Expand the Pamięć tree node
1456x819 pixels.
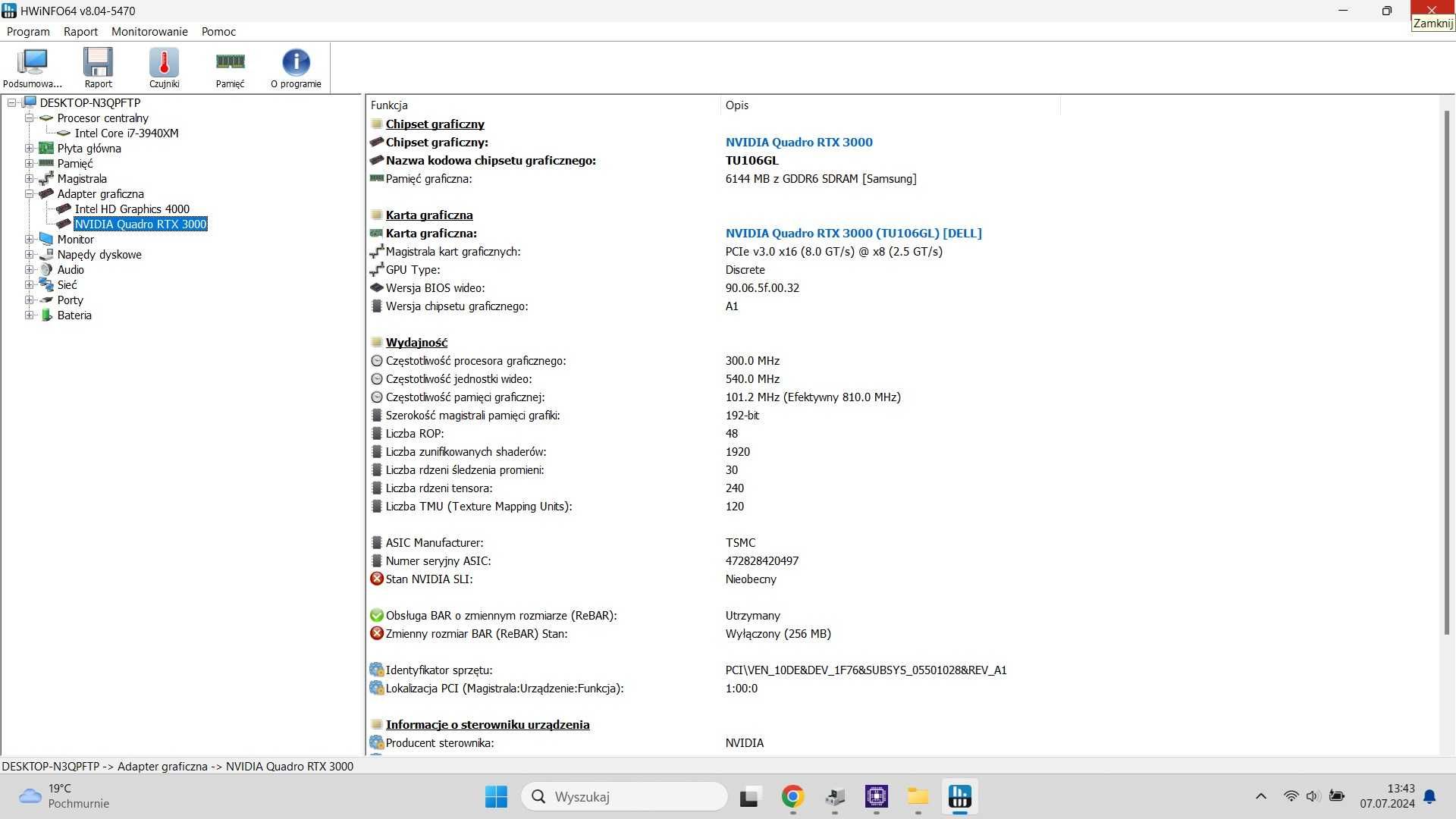(29, 163)
